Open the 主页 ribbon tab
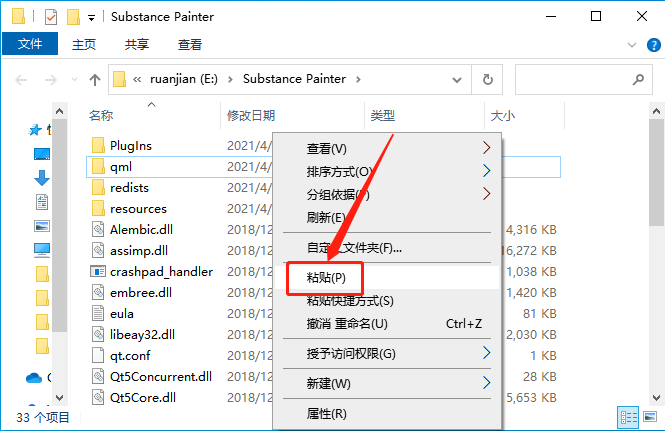 84,45
